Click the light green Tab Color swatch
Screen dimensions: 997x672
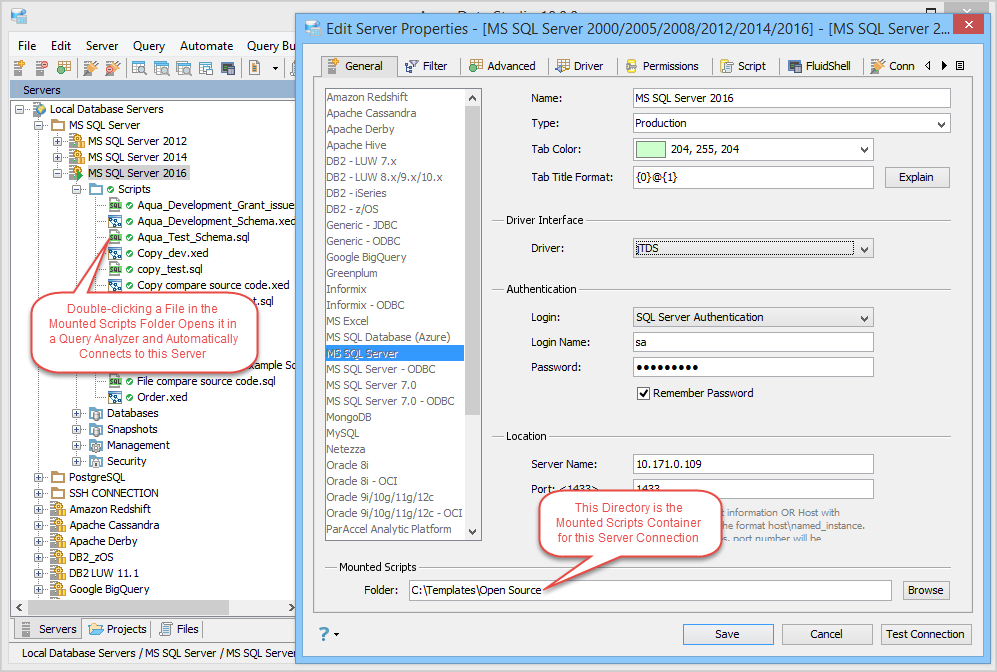(650, 149)
